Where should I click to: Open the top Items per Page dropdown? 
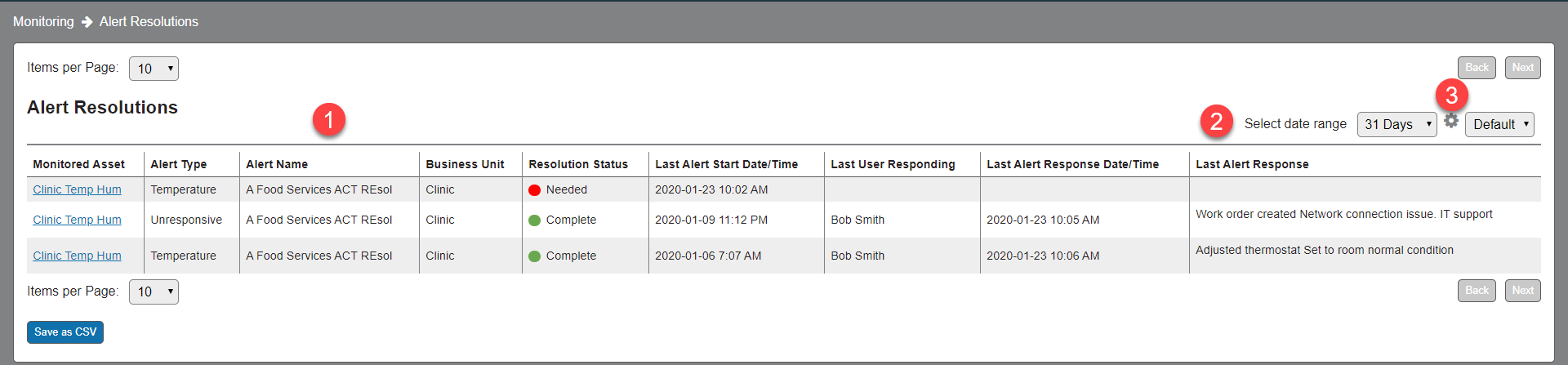(154, 69)
